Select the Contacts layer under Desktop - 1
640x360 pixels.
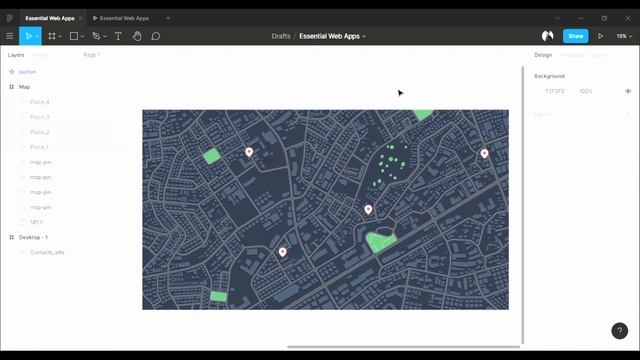[47, 252]
